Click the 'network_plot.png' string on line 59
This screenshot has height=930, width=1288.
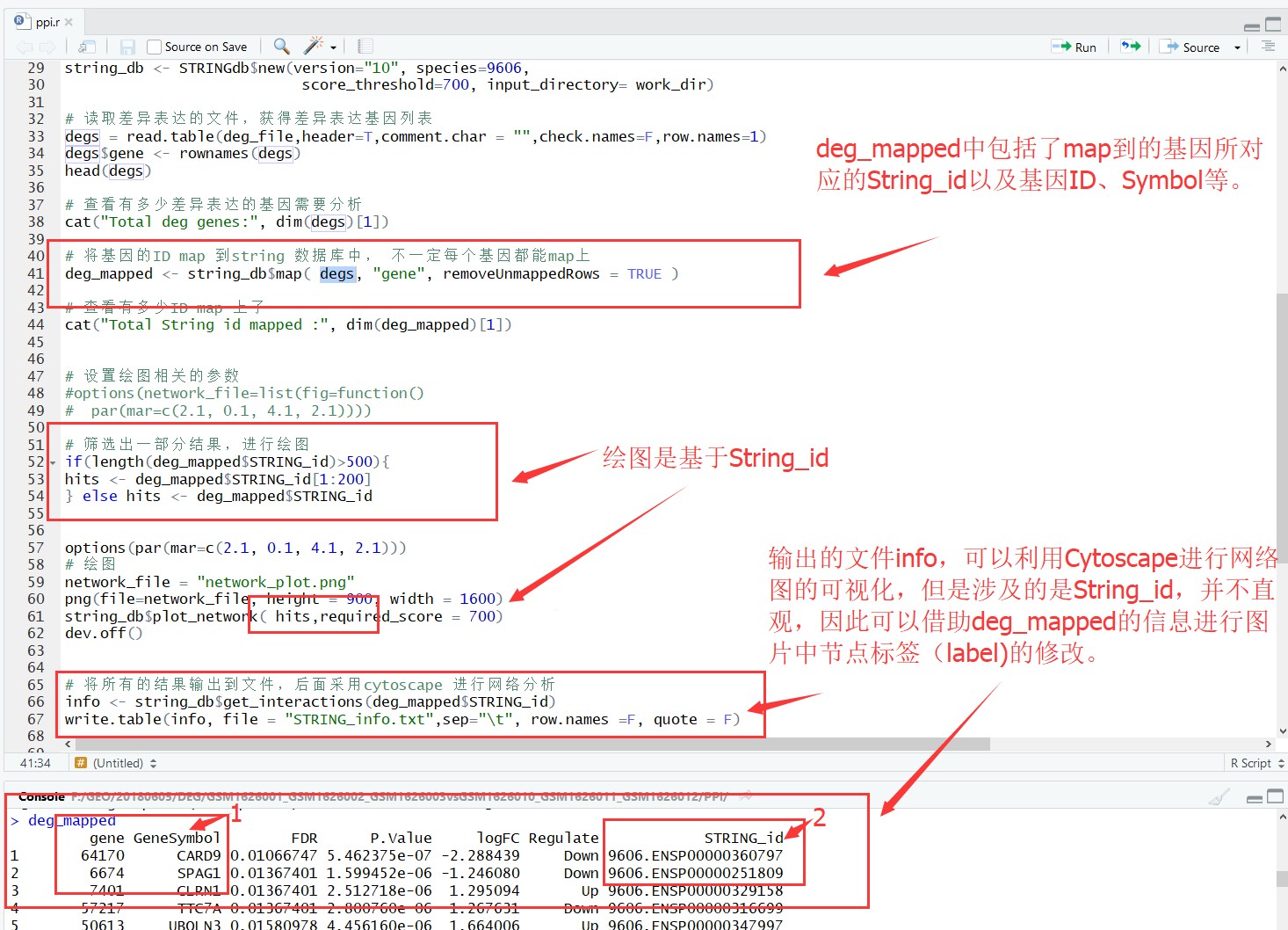coord(276,582)
